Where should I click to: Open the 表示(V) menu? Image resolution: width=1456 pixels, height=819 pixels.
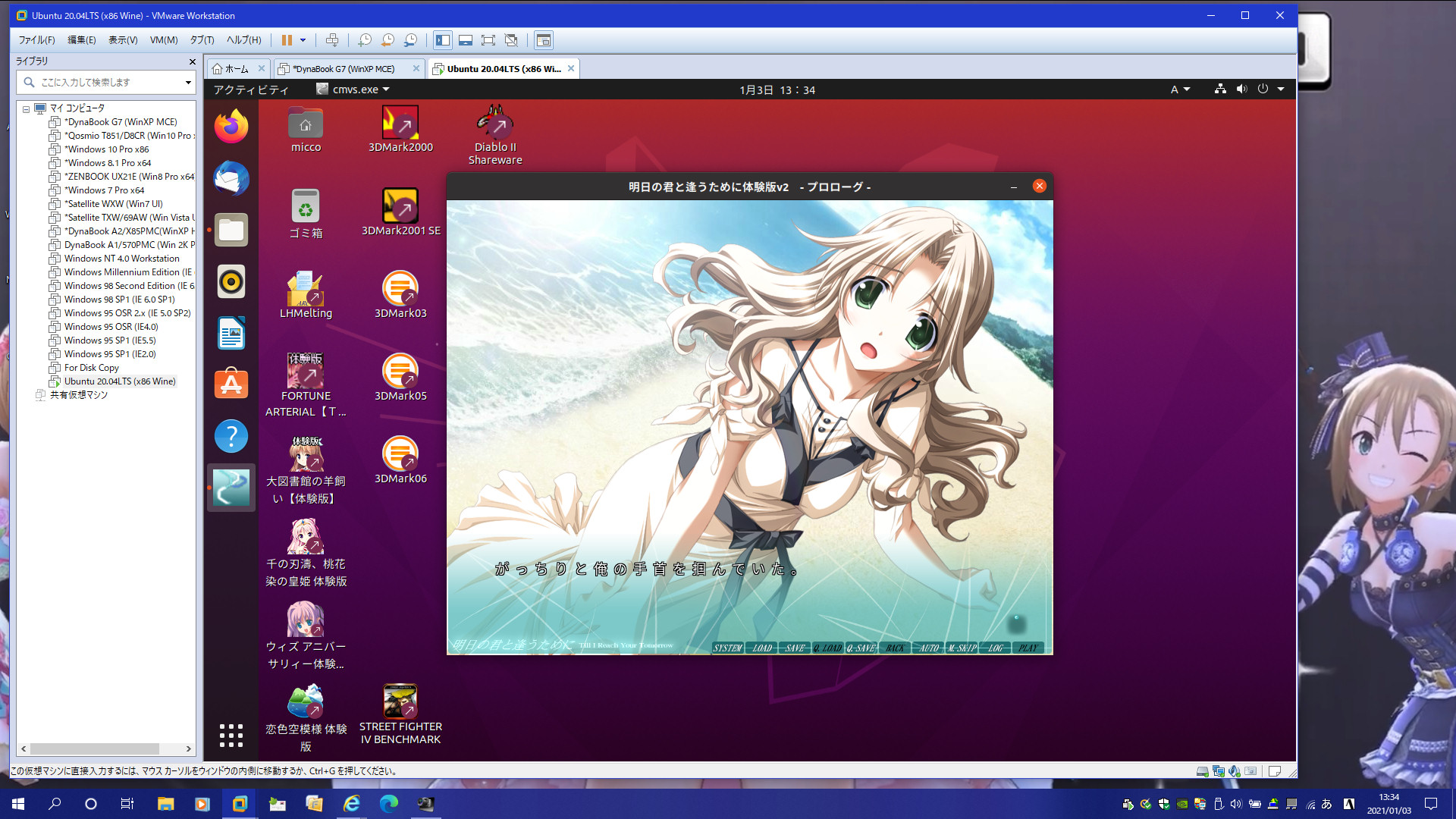click(123, 40)
